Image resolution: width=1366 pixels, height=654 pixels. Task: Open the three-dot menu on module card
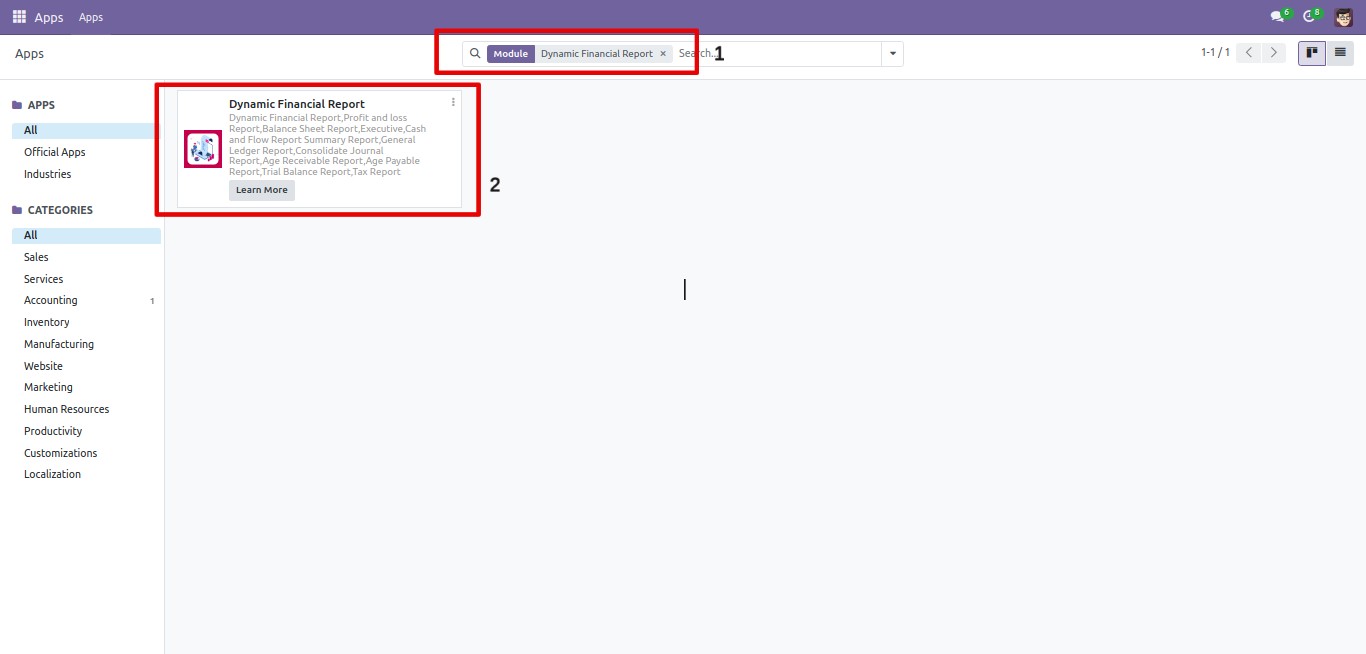click(x=453, y=102)
